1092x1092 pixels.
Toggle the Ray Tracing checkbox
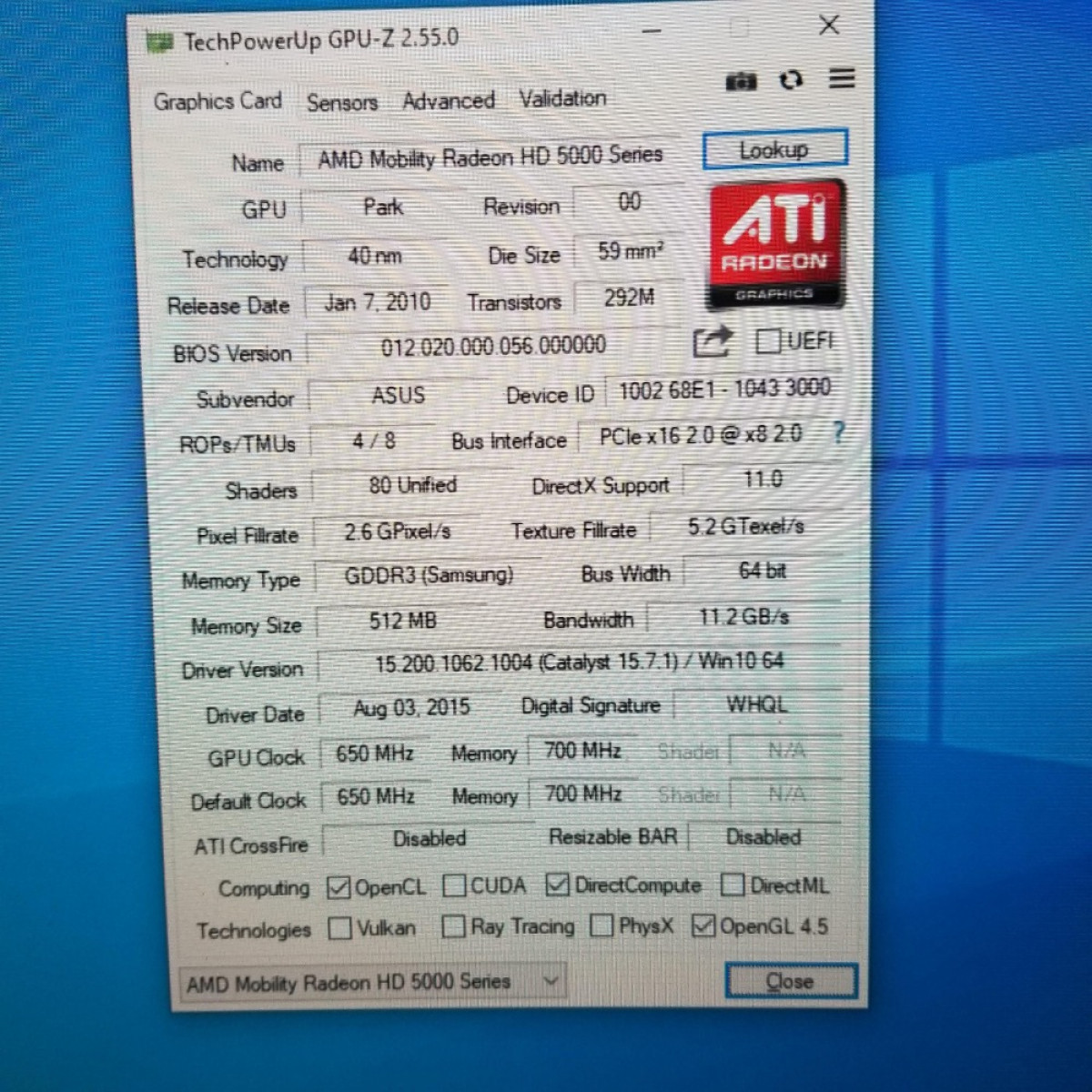(x=452, y=926)
